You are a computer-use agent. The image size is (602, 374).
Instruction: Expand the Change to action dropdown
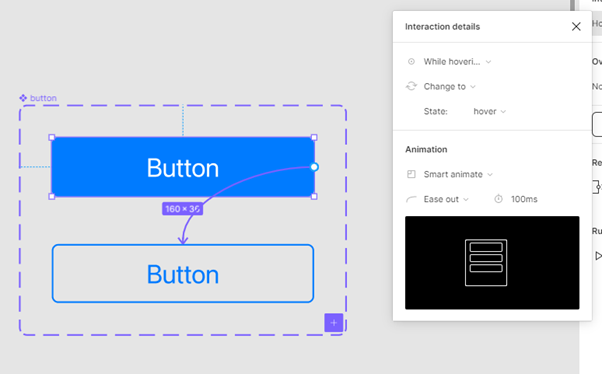(x=450, y=86)
